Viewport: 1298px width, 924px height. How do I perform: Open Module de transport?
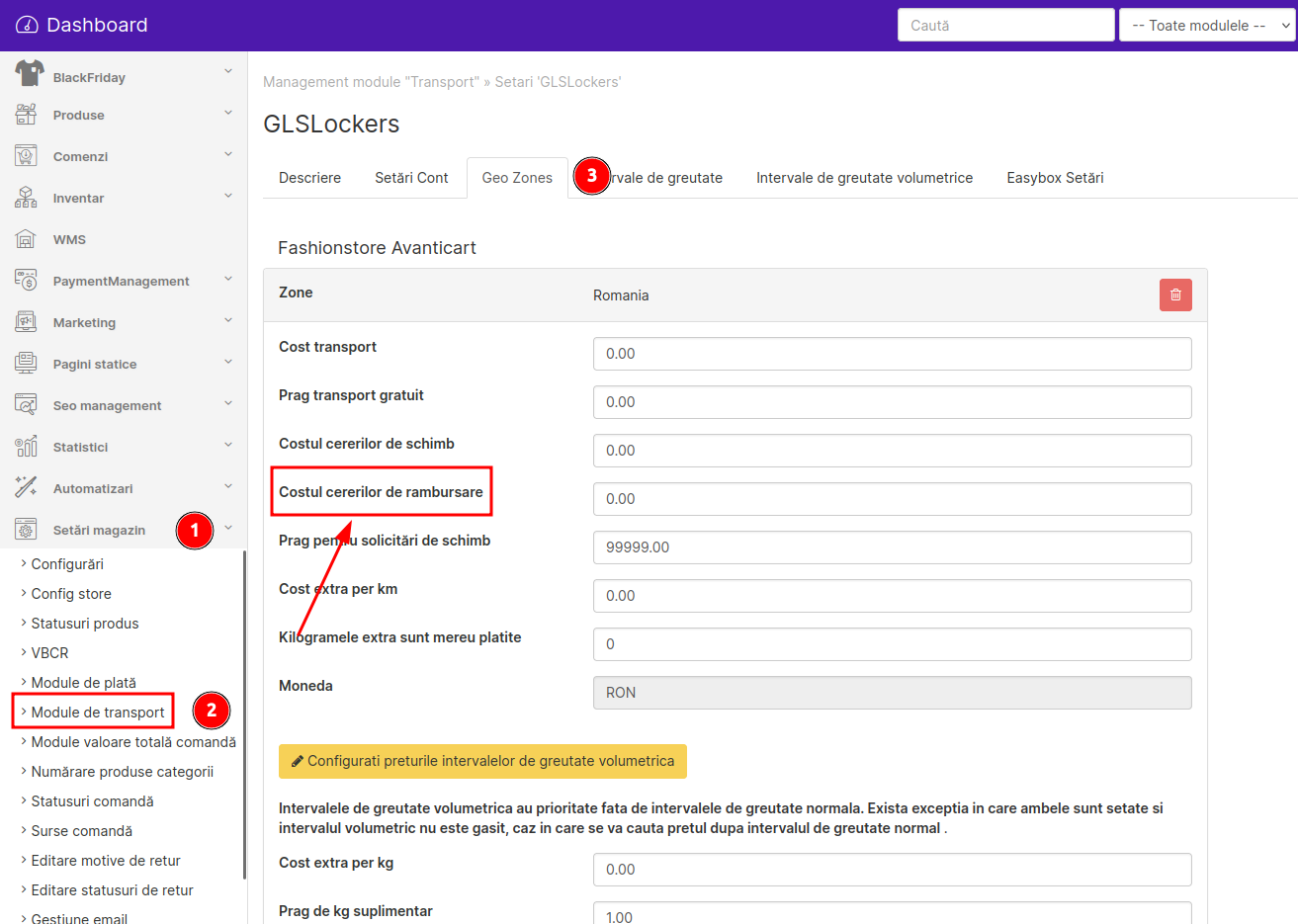click(98, 713)
